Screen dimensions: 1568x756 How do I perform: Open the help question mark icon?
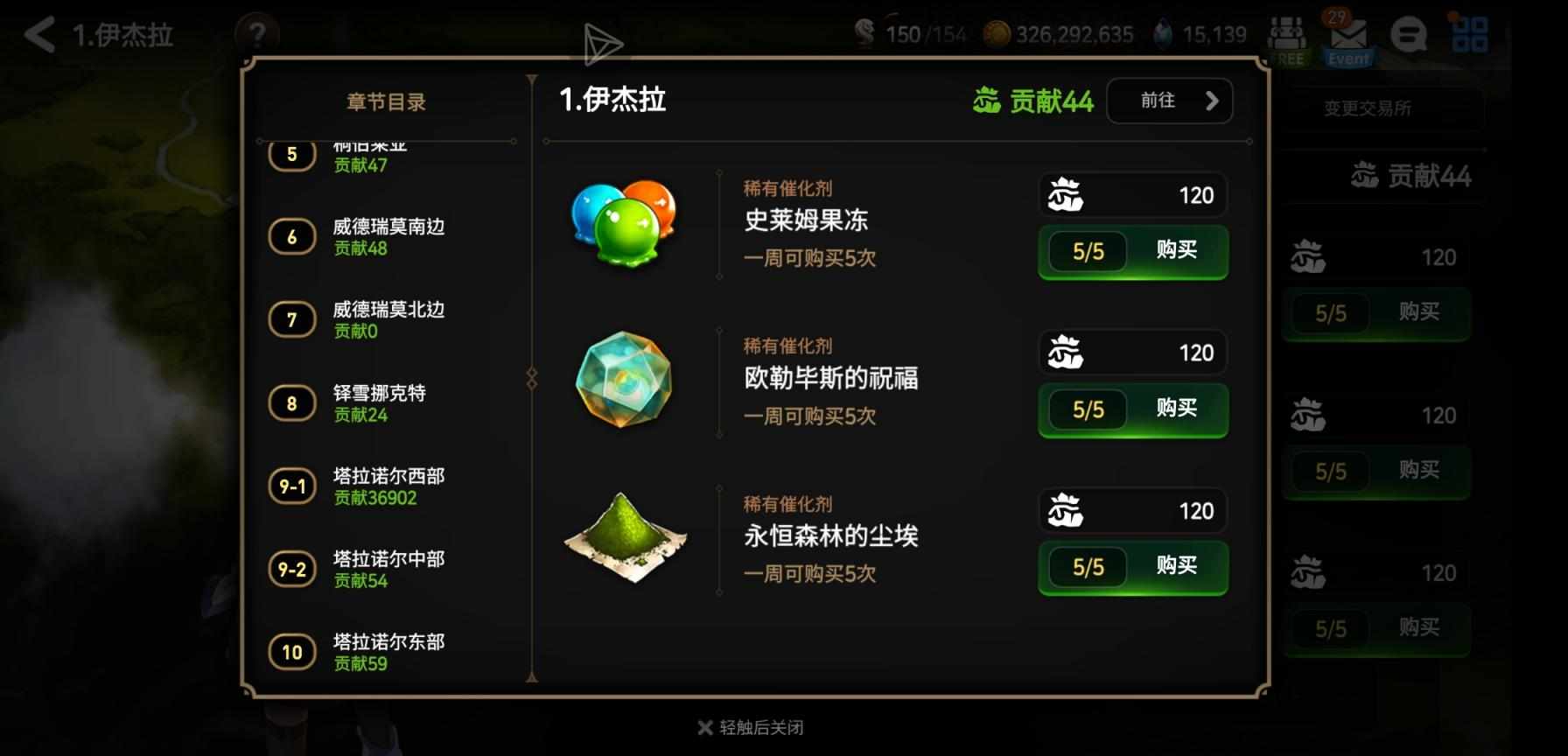[256, 35]
